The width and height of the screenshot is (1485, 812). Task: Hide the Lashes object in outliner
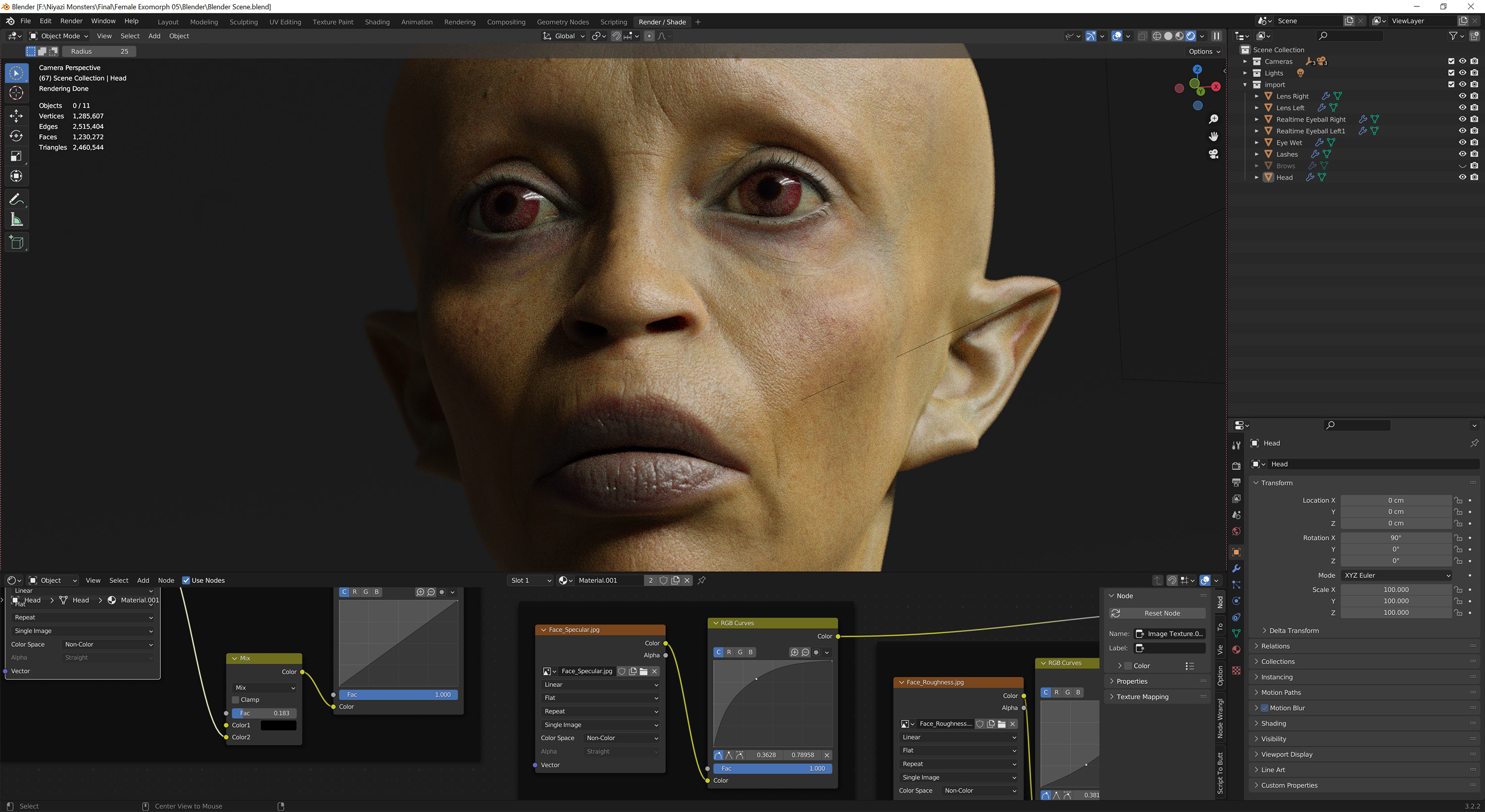[x=1462, y=154]
